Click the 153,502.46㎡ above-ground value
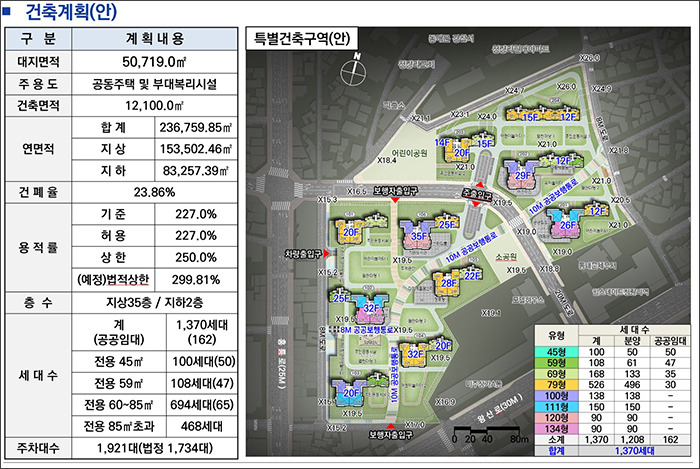The height and width of the screenshot is (469, 700). coord(196,149)
